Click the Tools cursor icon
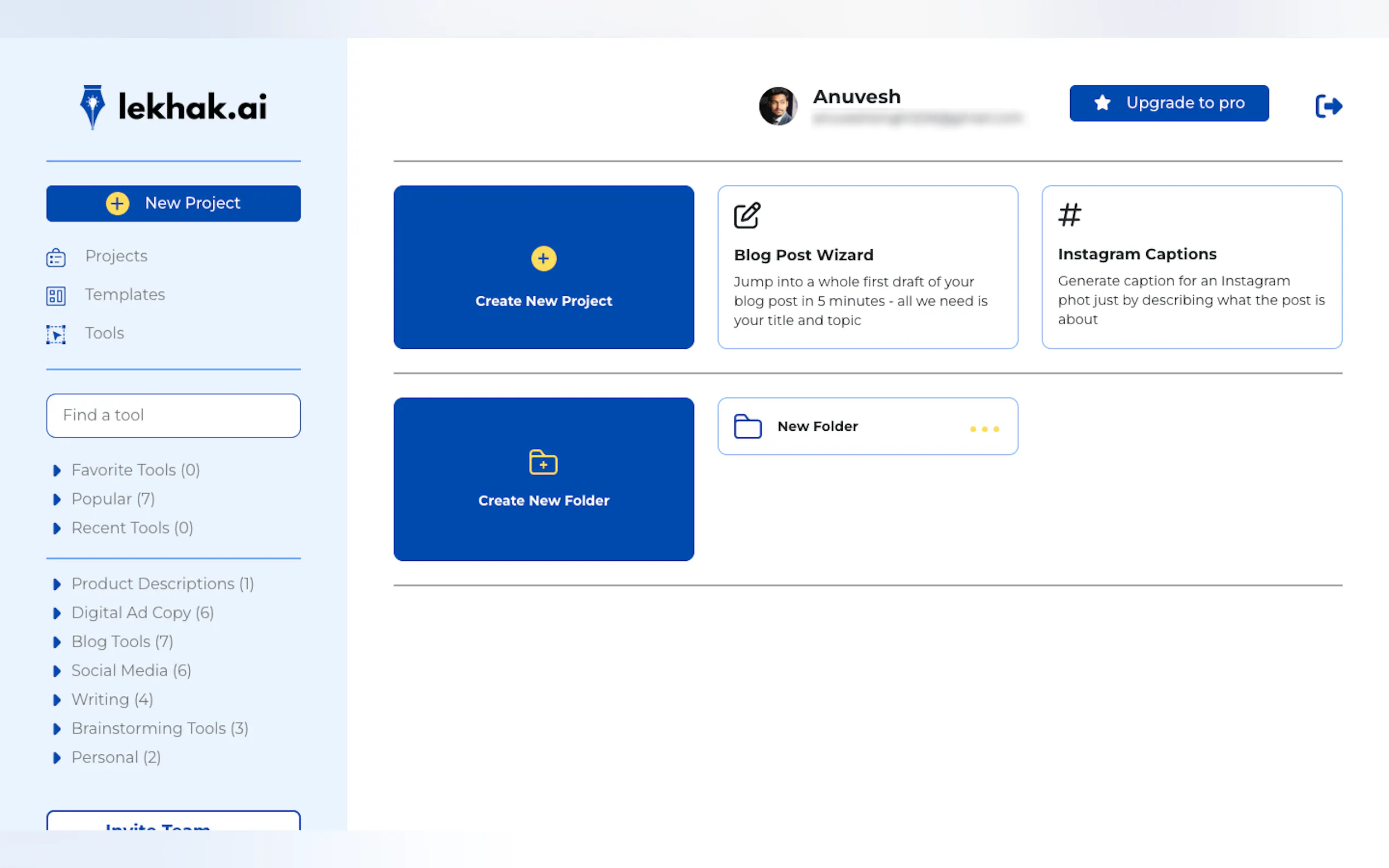Image resolution: width=1389 pixels, height=868 pixels. (x=56, y=334)
